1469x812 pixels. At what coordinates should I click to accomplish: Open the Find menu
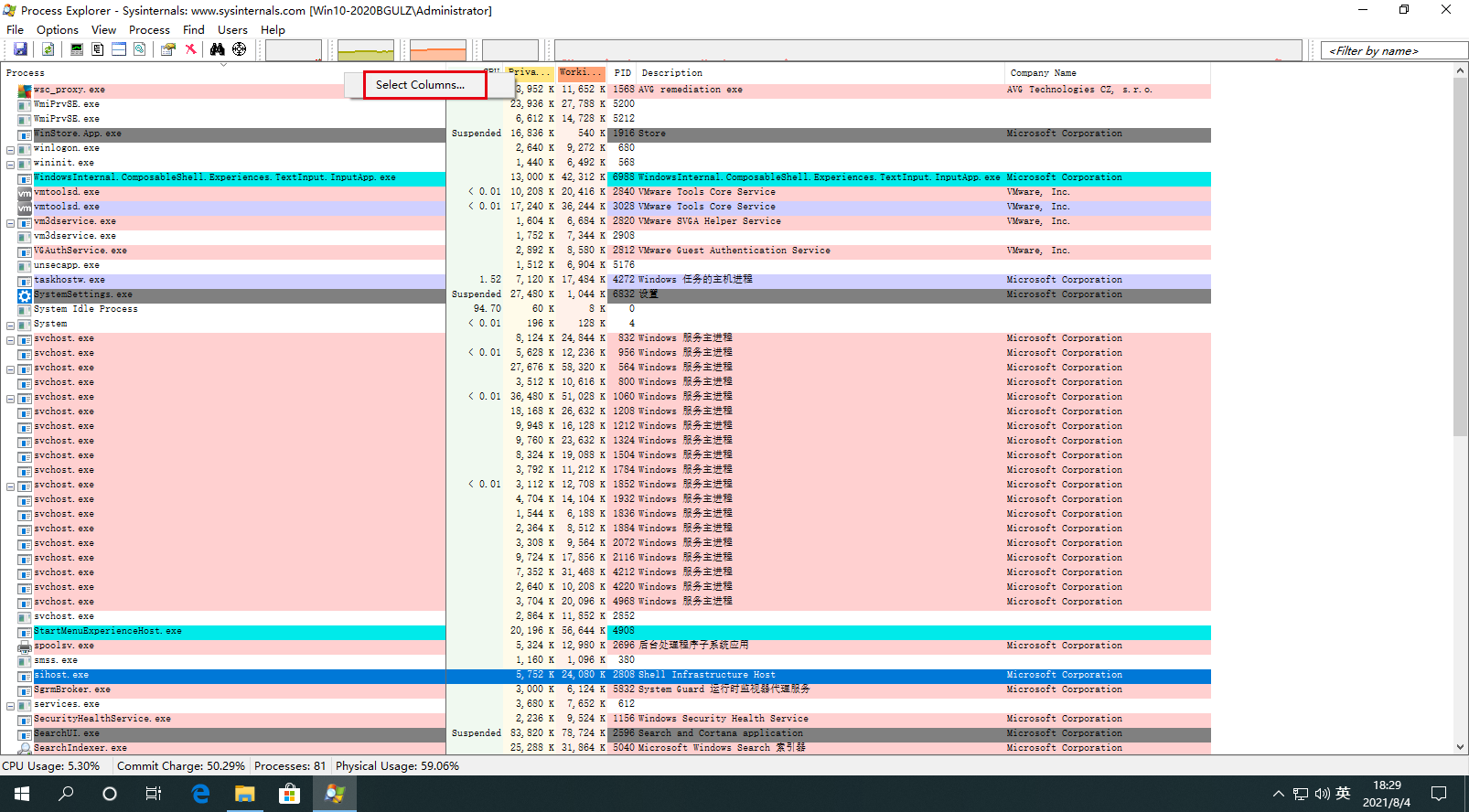tap(194, 29)
